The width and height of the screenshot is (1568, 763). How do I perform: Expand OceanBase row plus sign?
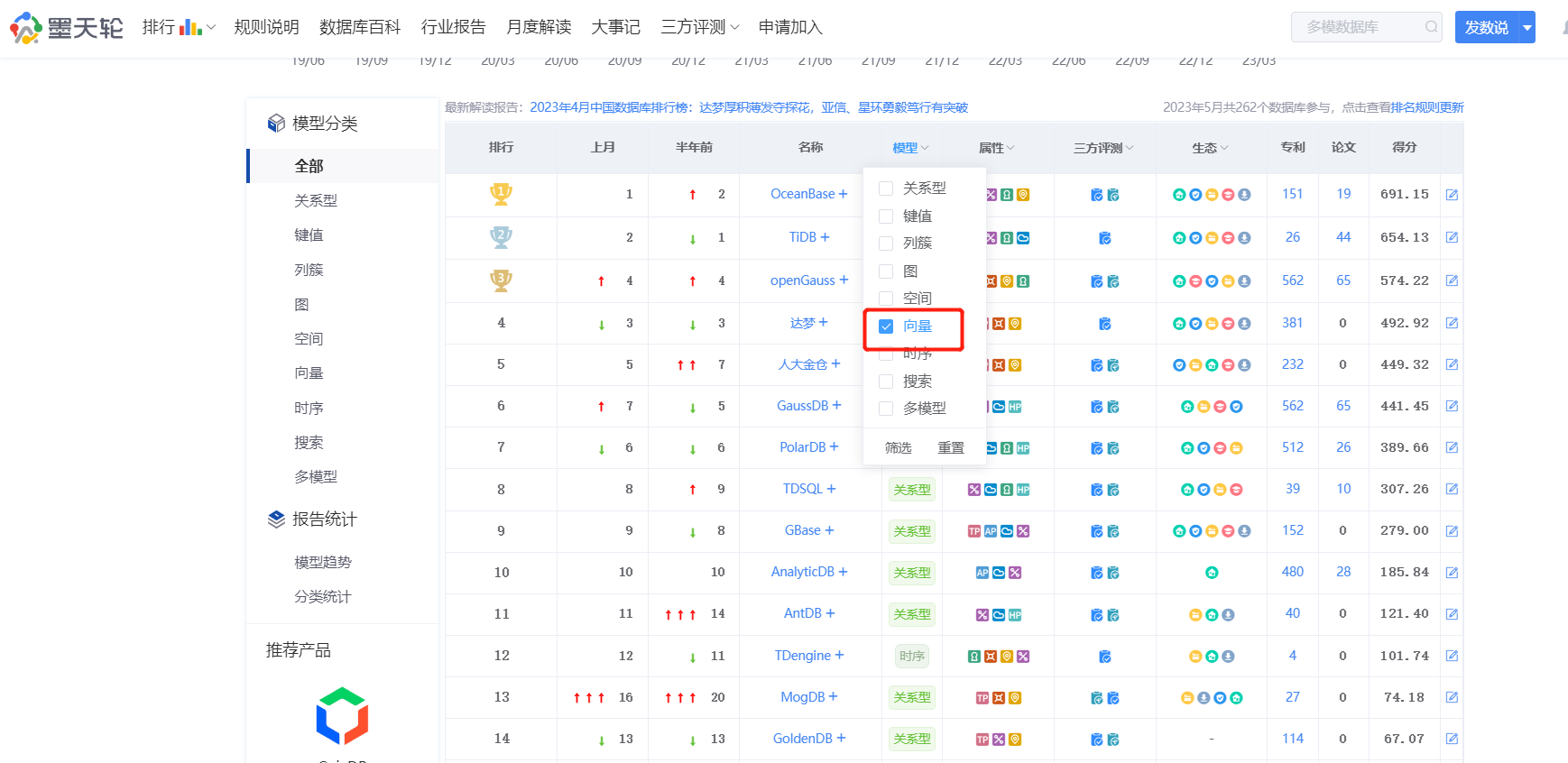tap(843, 194)
